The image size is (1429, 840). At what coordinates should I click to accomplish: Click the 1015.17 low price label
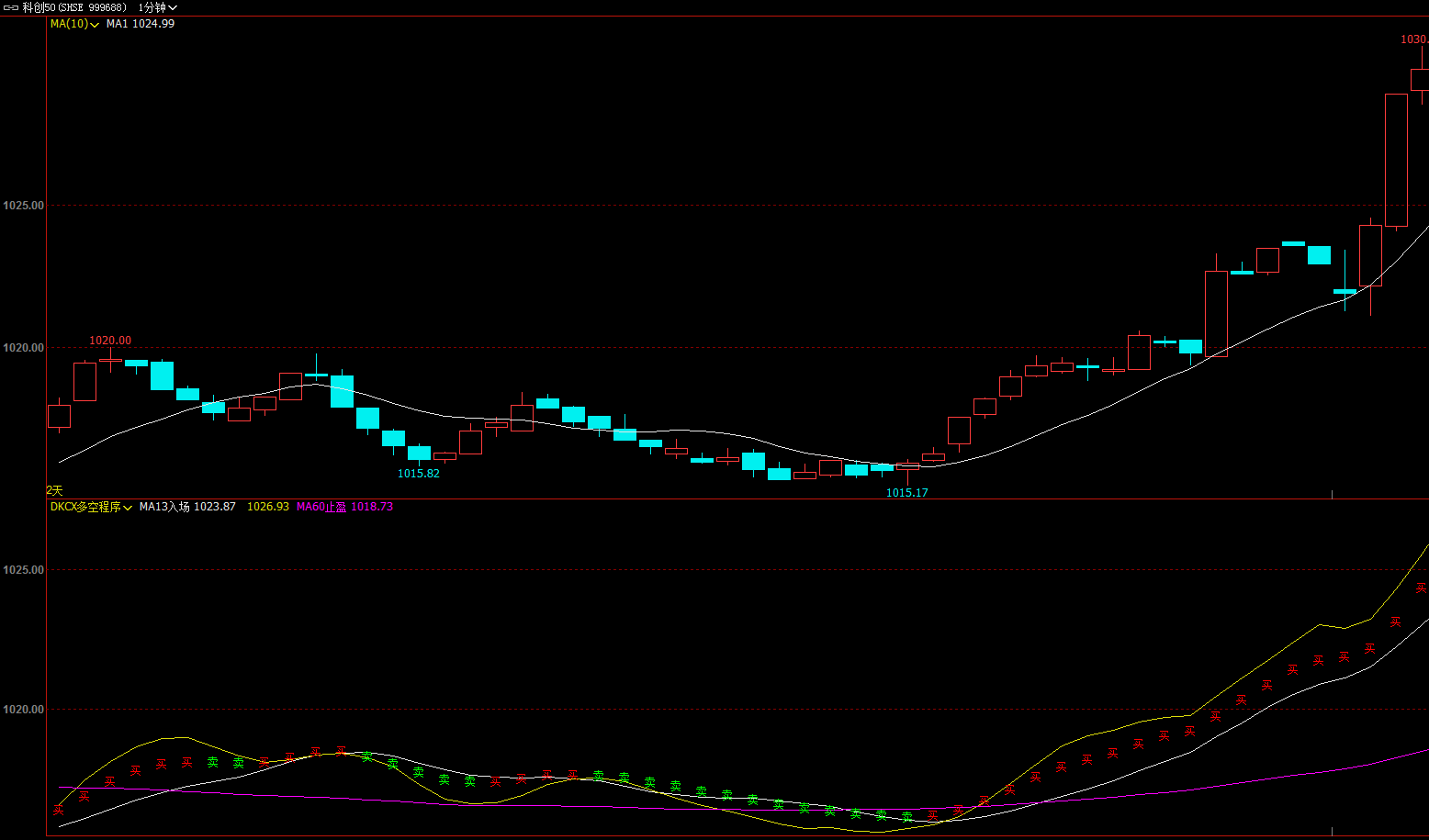point(907,493)
